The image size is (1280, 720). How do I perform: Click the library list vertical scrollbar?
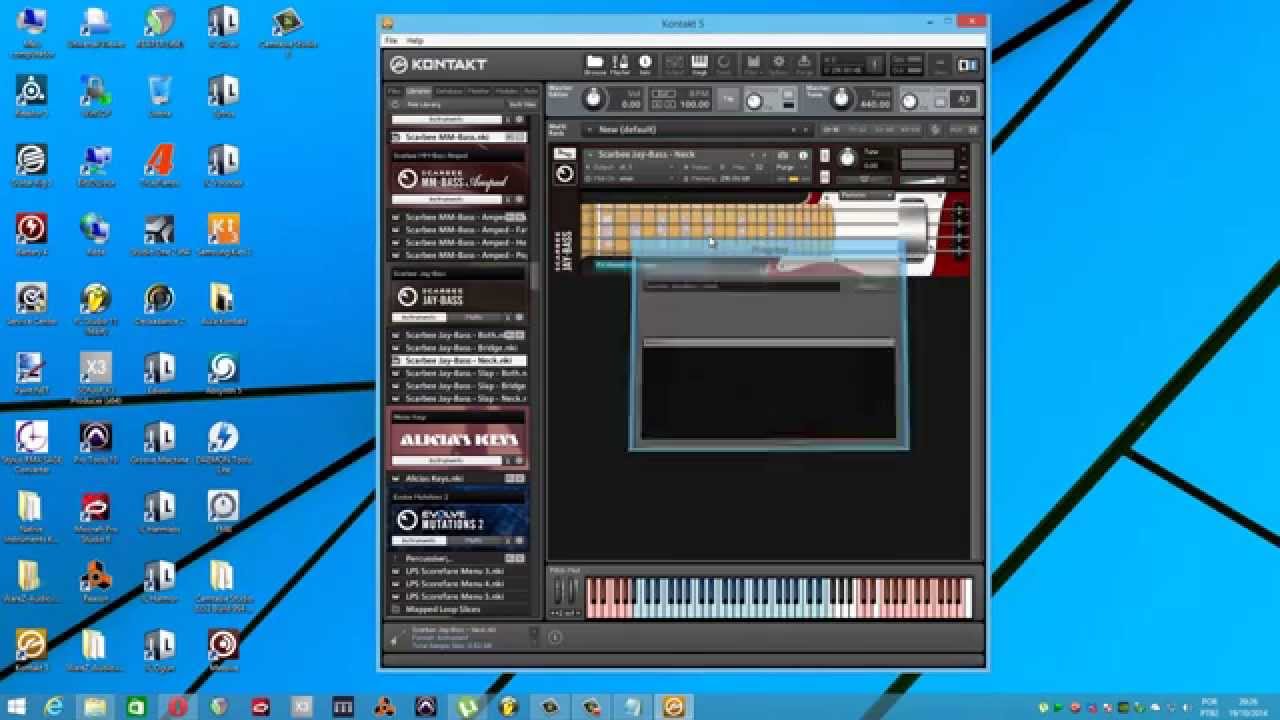click(x=535, y=276)
